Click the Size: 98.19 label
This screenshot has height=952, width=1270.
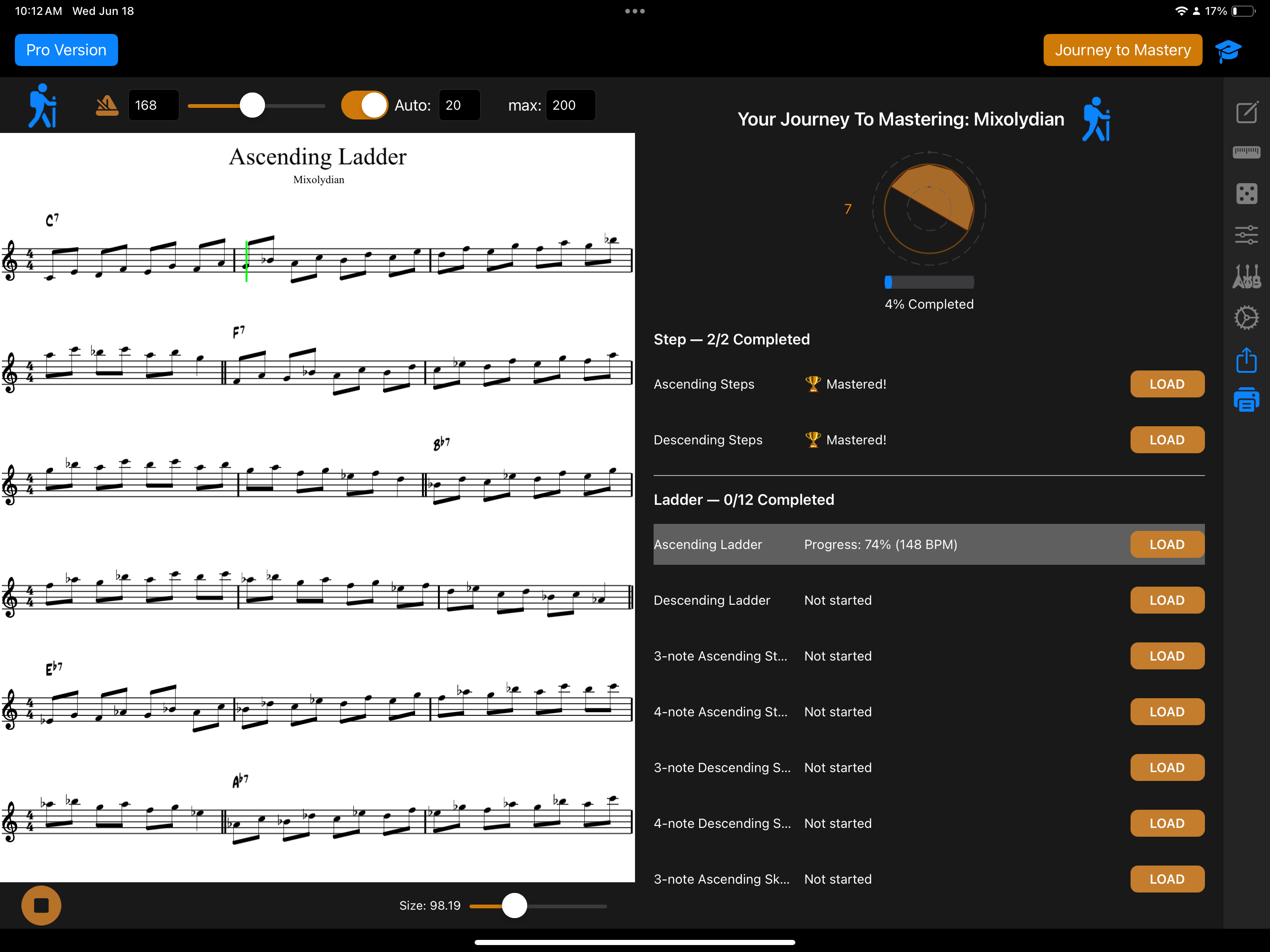point(430,906)
